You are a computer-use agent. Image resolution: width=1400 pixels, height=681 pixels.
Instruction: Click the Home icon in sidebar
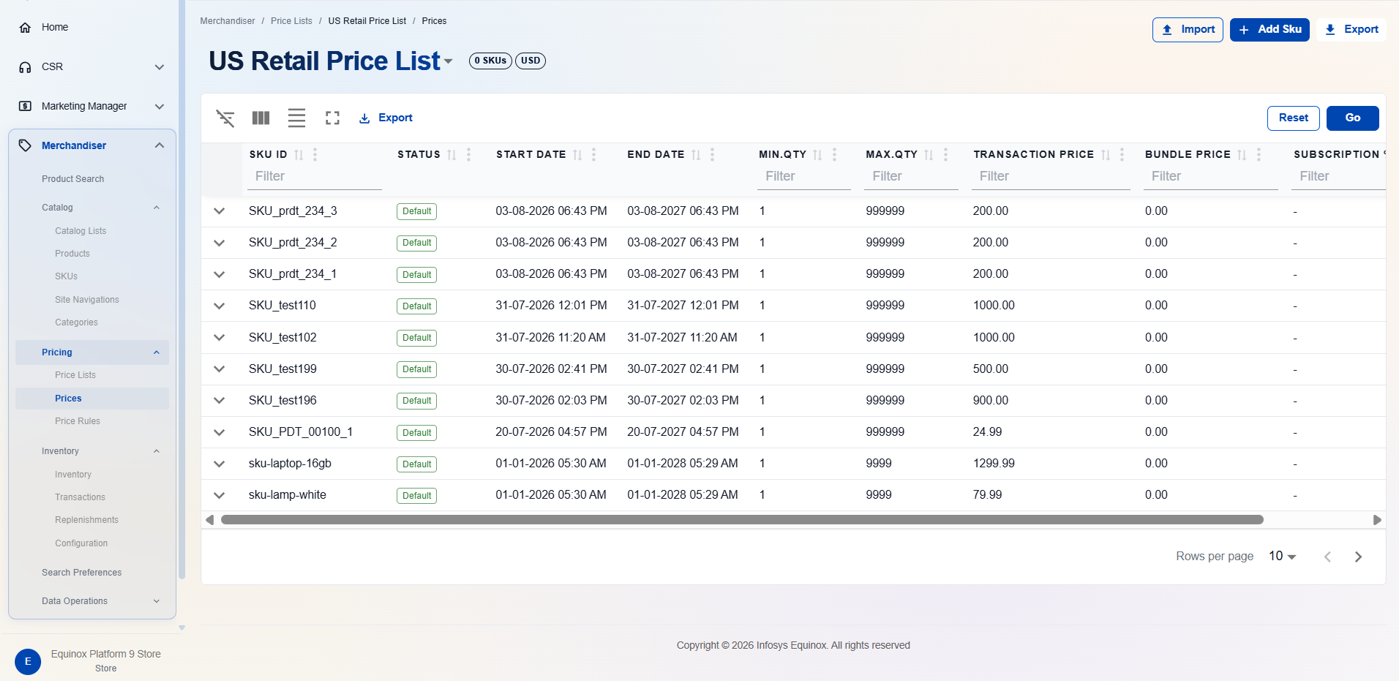click(x=25, y=27)
